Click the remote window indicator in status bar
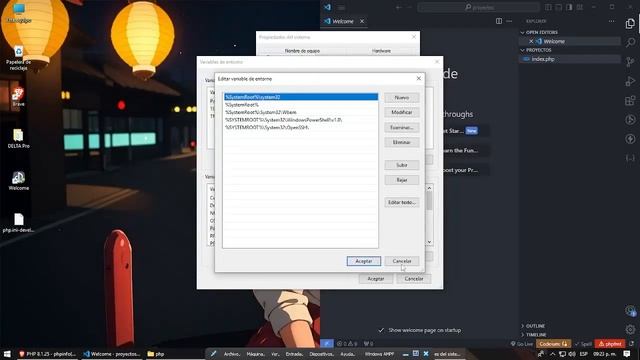 click(x=327, y=344)
